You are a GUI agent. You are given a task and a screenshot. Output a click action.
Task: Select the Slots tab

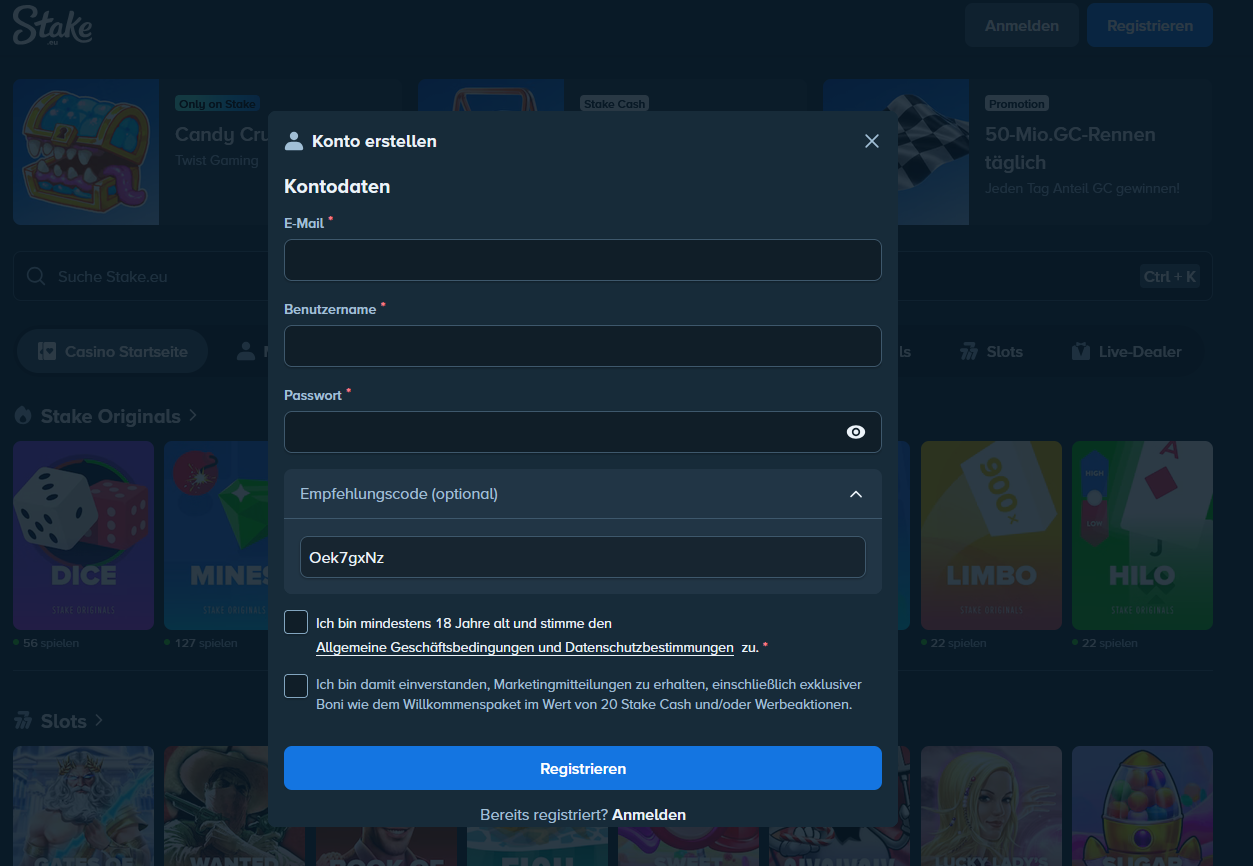pos(991,351)
